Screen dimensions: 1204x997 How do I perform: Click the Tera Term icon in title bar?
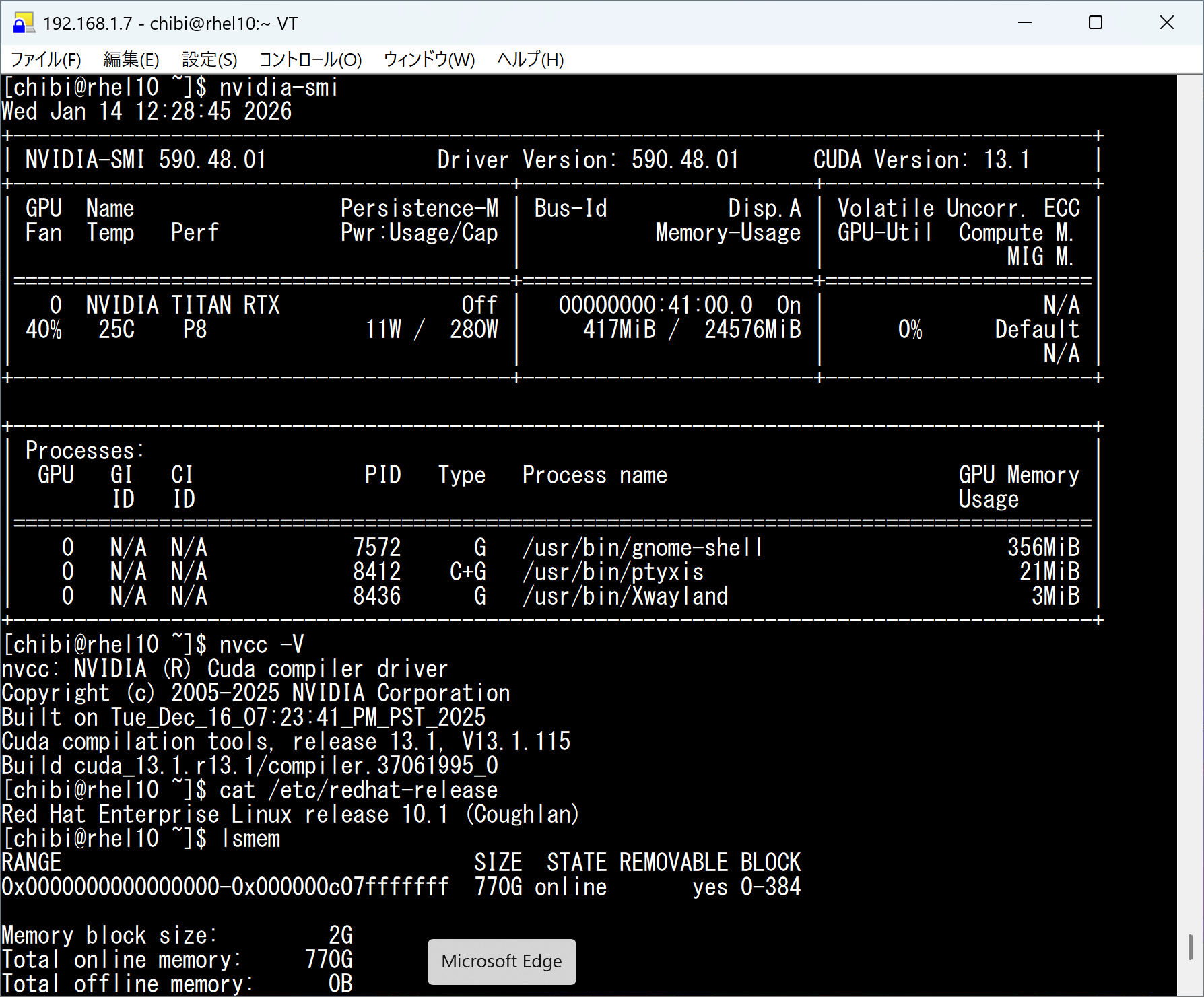(23, 24)
